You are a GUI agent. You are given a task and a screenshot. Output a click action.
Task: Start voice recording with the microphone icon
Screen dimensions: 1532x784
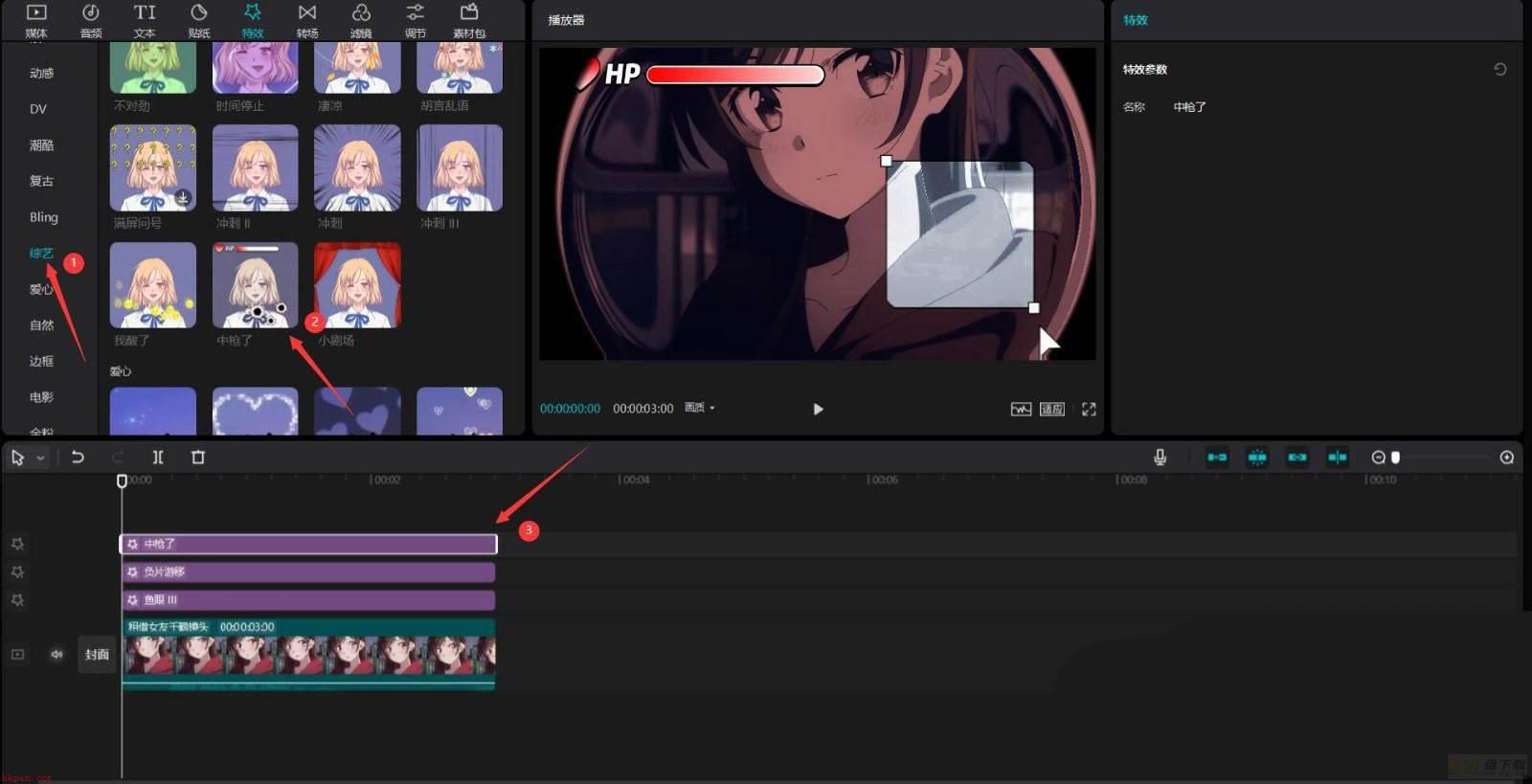point(1160,458)
